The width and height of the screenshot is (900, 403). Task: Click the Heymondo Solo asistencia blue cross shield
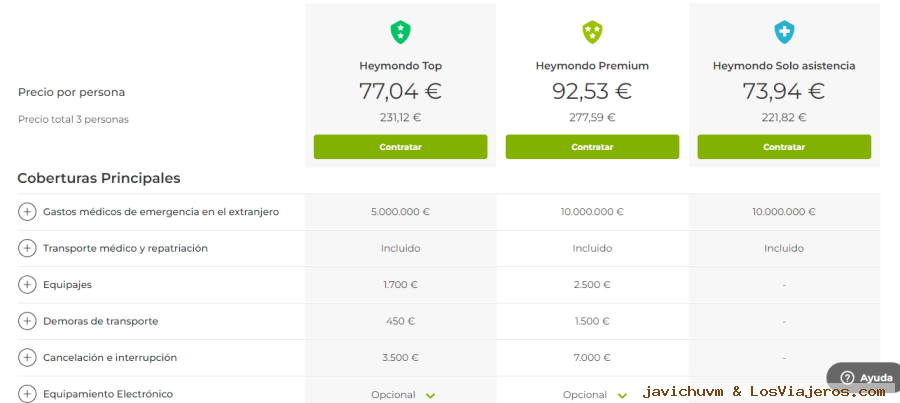coord(784,32)
